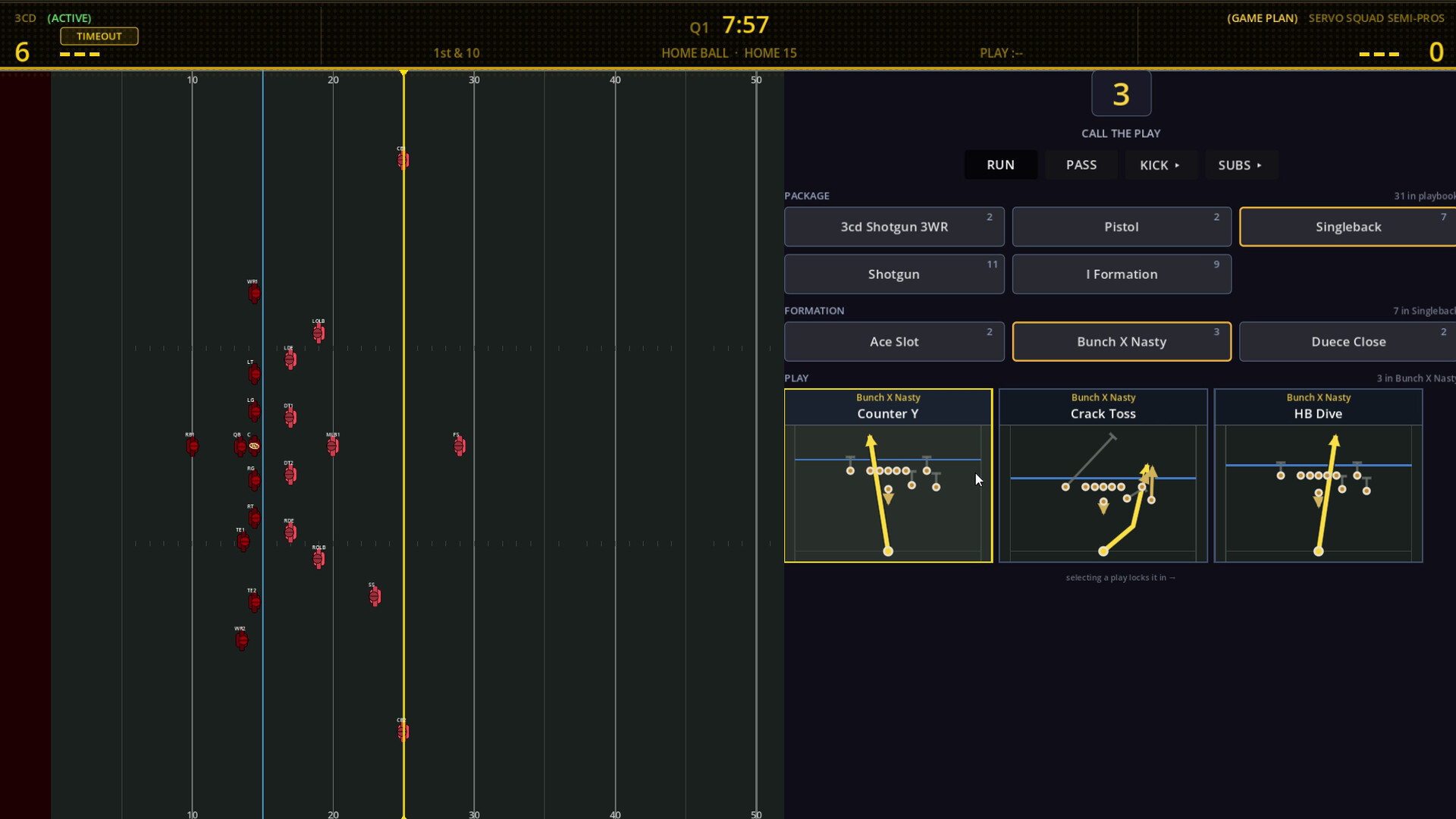Switch to the RUN play type tab
1456x819 pixels.
(1000, 165)
